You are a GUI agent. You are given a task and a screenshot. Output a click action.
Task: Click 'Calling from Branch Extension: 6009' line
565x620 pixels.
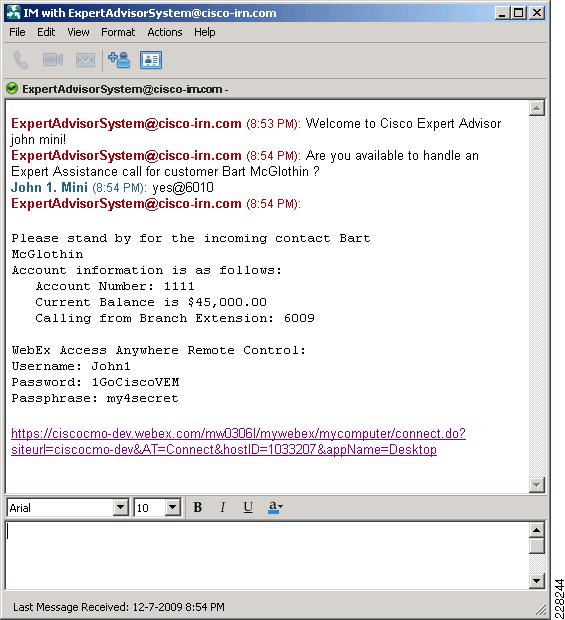pyautogui.click(x=175, y=318)
